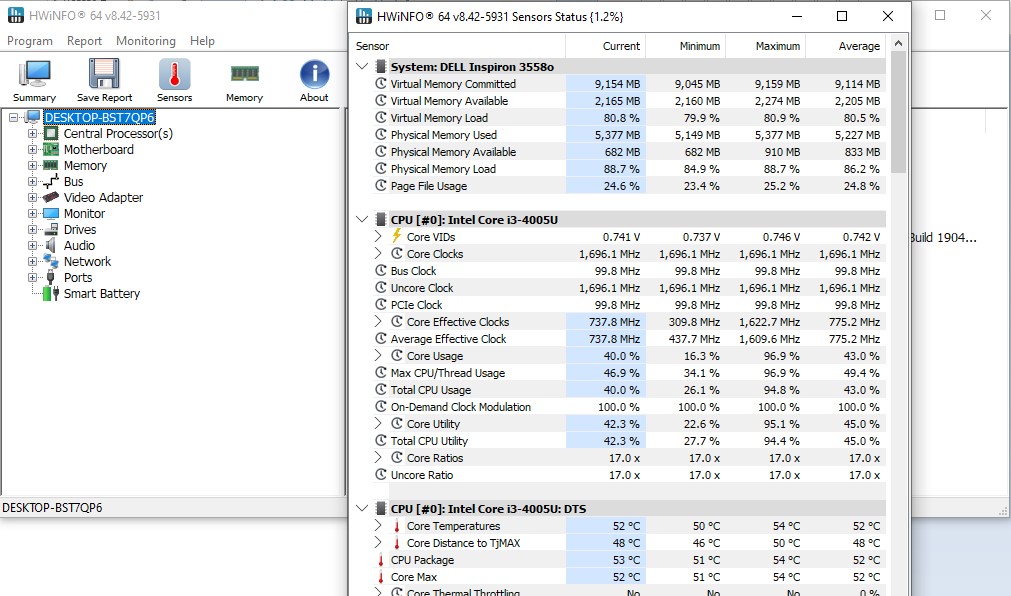Click the sensor list scrollbar up arrow
The height and width of the screenshot is (596, 1011).
pos(898,44)
